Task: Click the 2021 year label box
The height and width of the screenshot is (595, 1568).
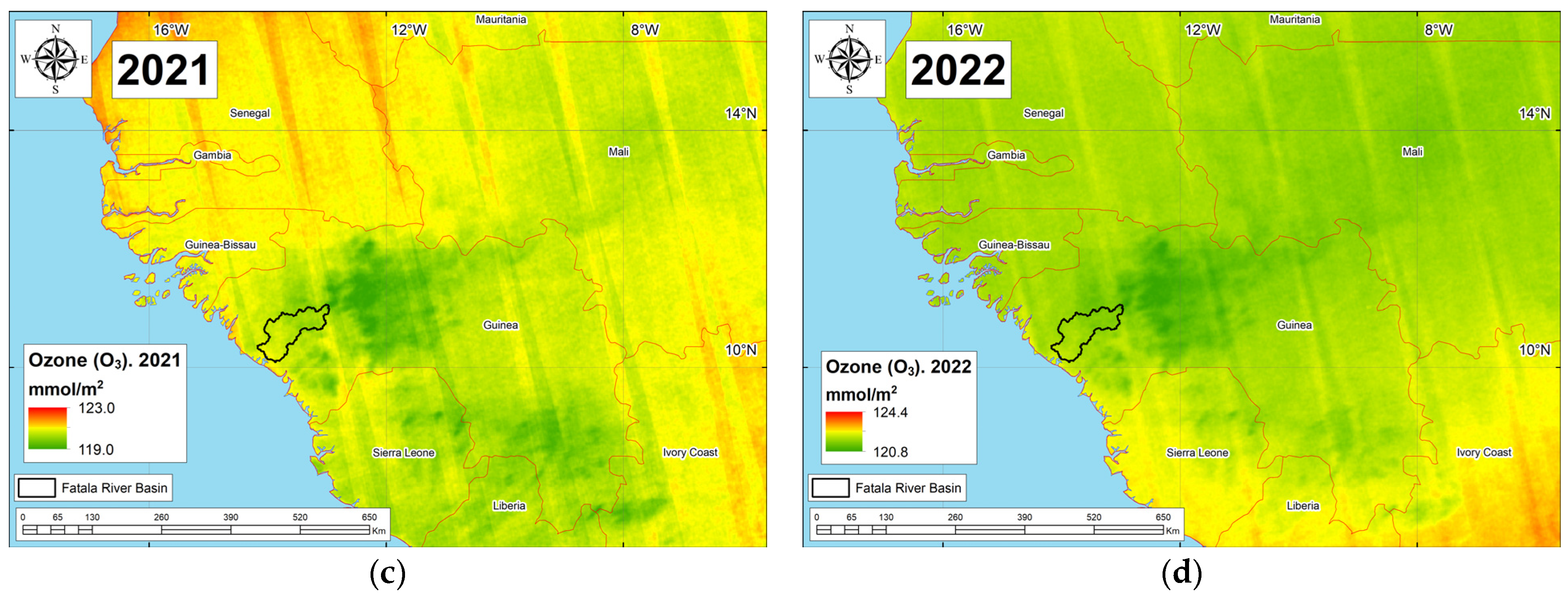Action: 164,70
